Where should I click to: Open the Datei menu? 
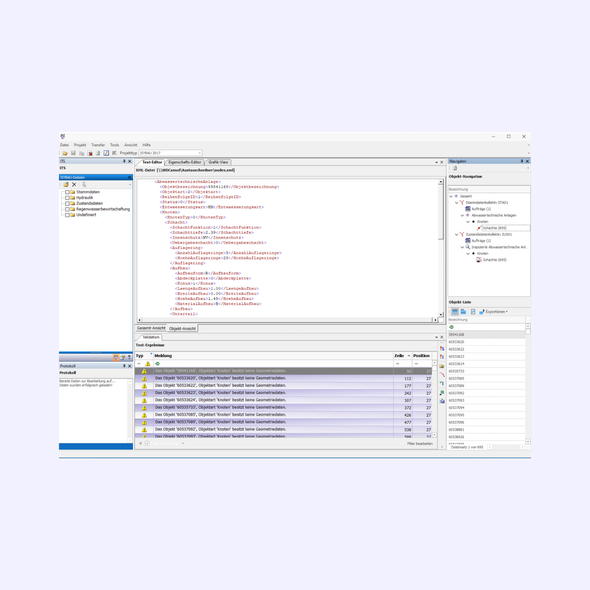64,145
